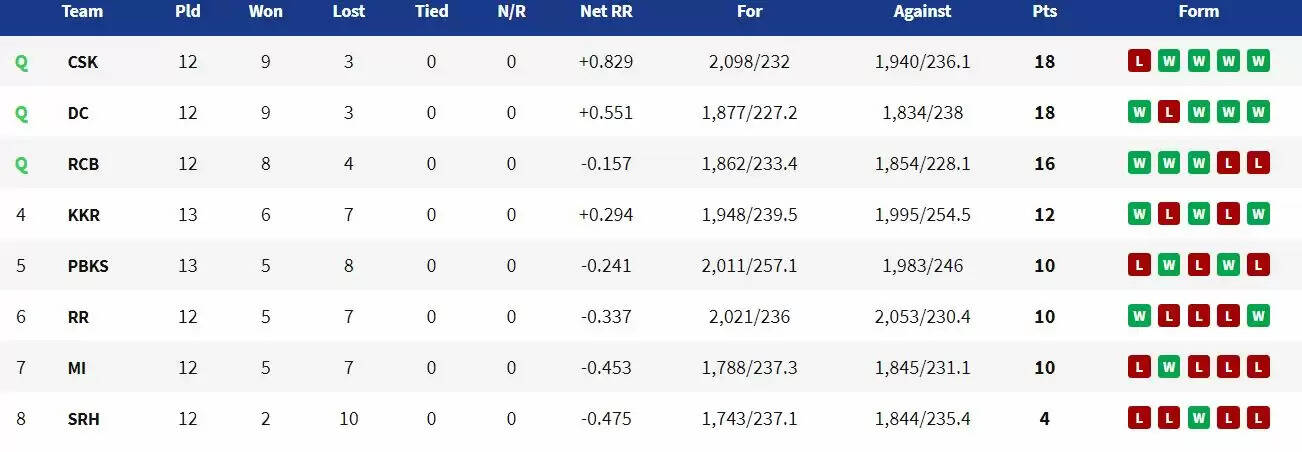This screenshot has height=452, width=1302.
Task: Click the Won column header
Action: click(265, 12)
